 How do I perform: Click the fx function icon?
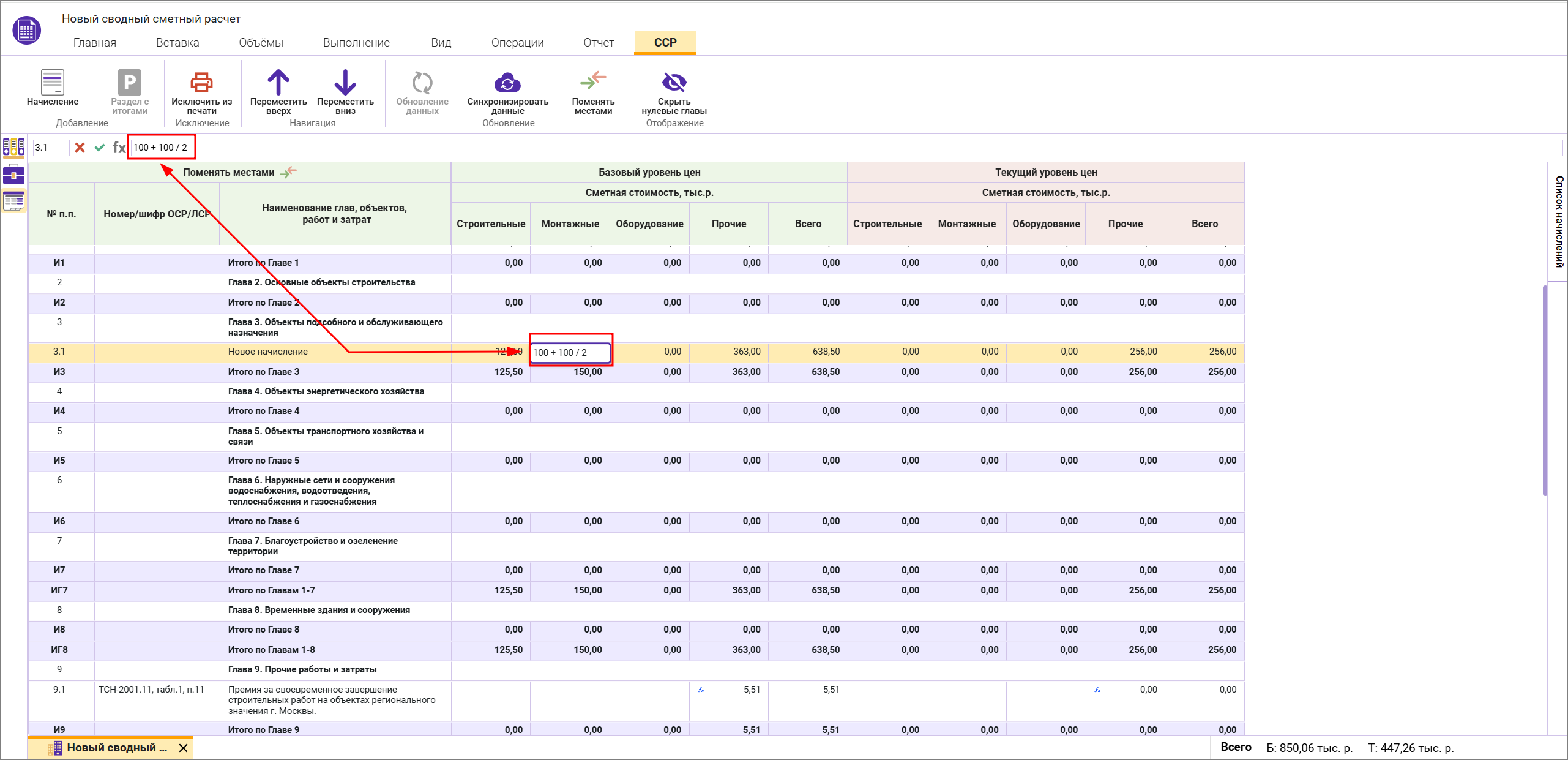[x=119, y=148]
